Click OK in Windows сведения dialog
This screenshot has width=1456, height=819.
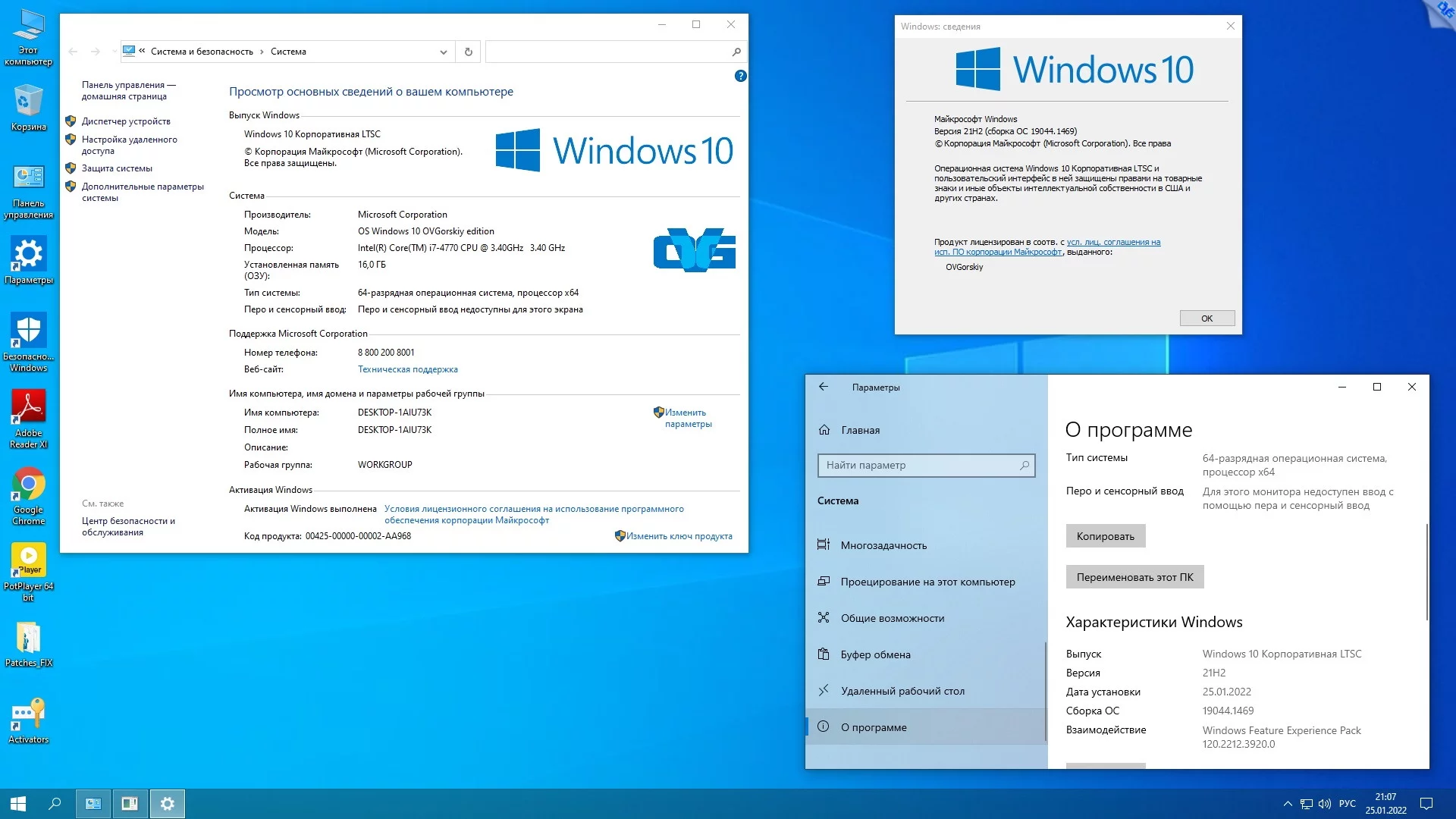(1207, 318)
